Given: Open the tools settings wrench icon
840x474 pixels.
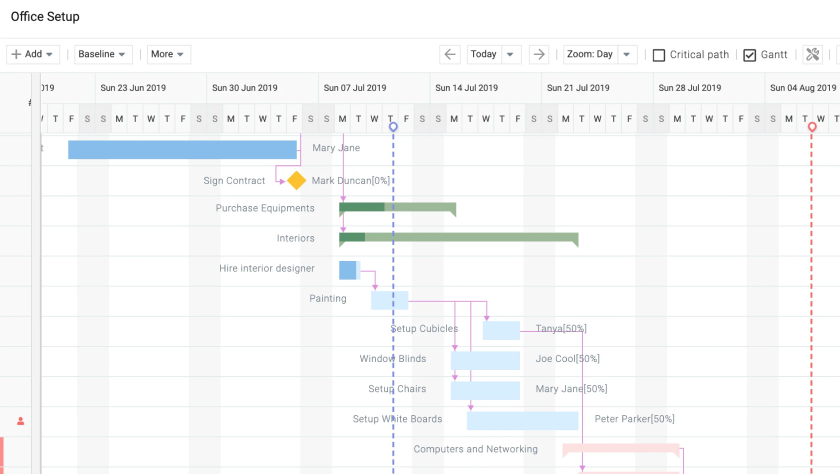Looking at the screenshot, I should point(812,55).
